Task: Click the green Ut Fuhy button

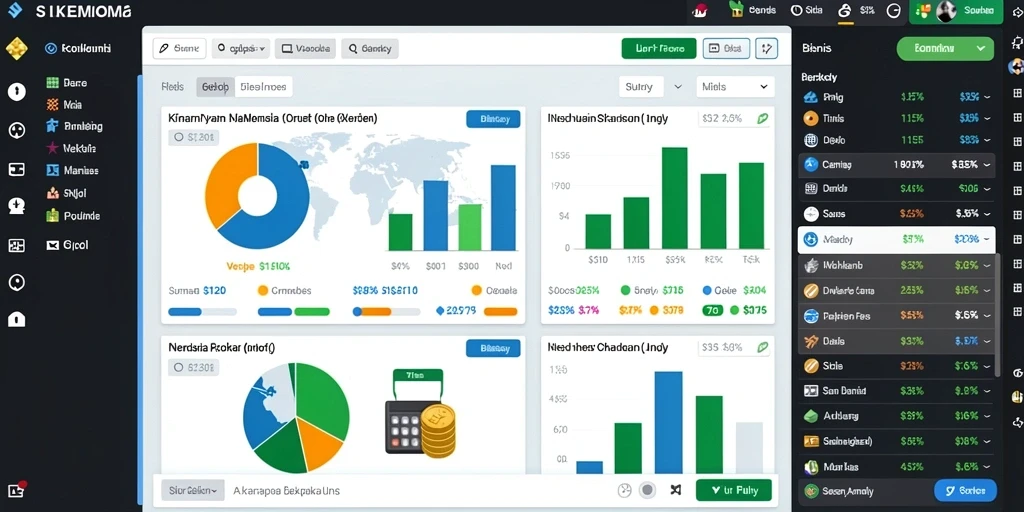Action: pos(733,490)
